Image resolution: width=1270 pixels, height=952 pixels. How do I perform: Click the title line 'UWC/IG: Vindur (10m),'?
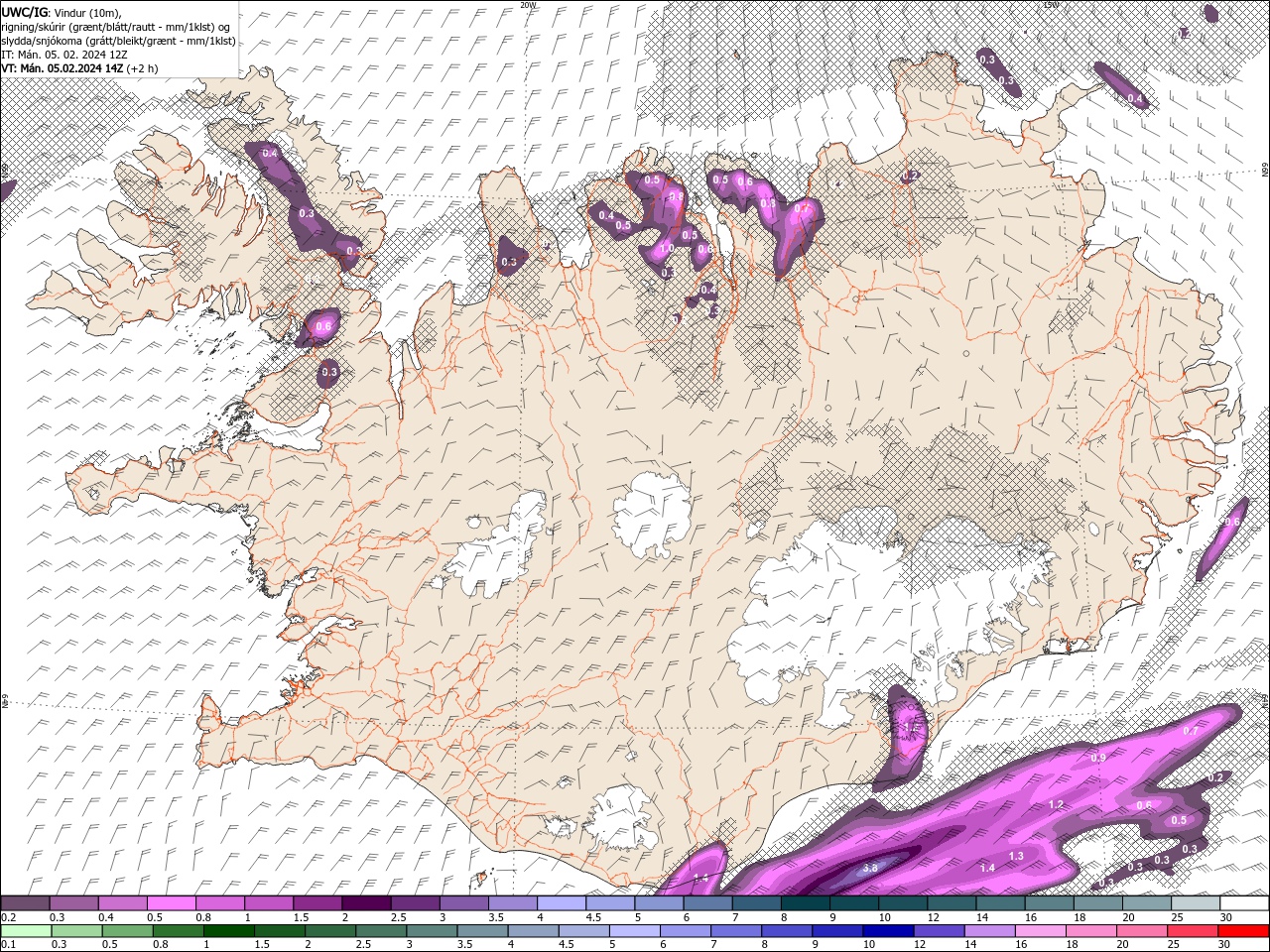coord(60,12)
